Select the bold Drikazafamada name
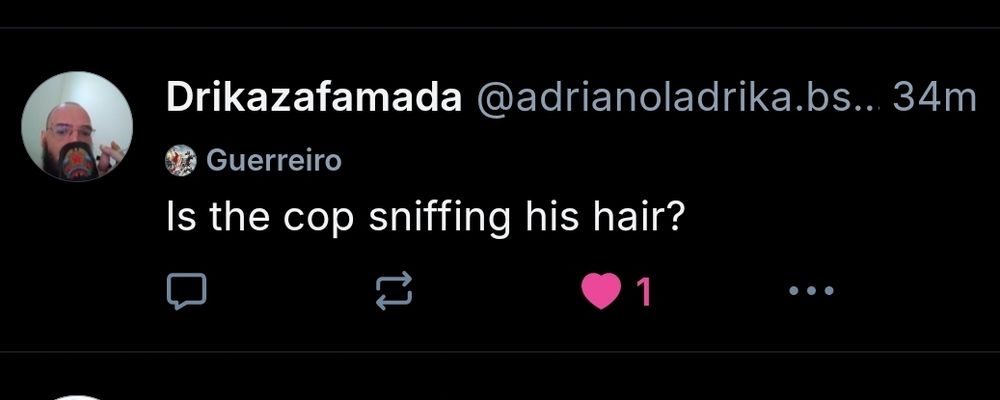Image resolution: width=1000 pixels, height=400 pixels. 314,99
